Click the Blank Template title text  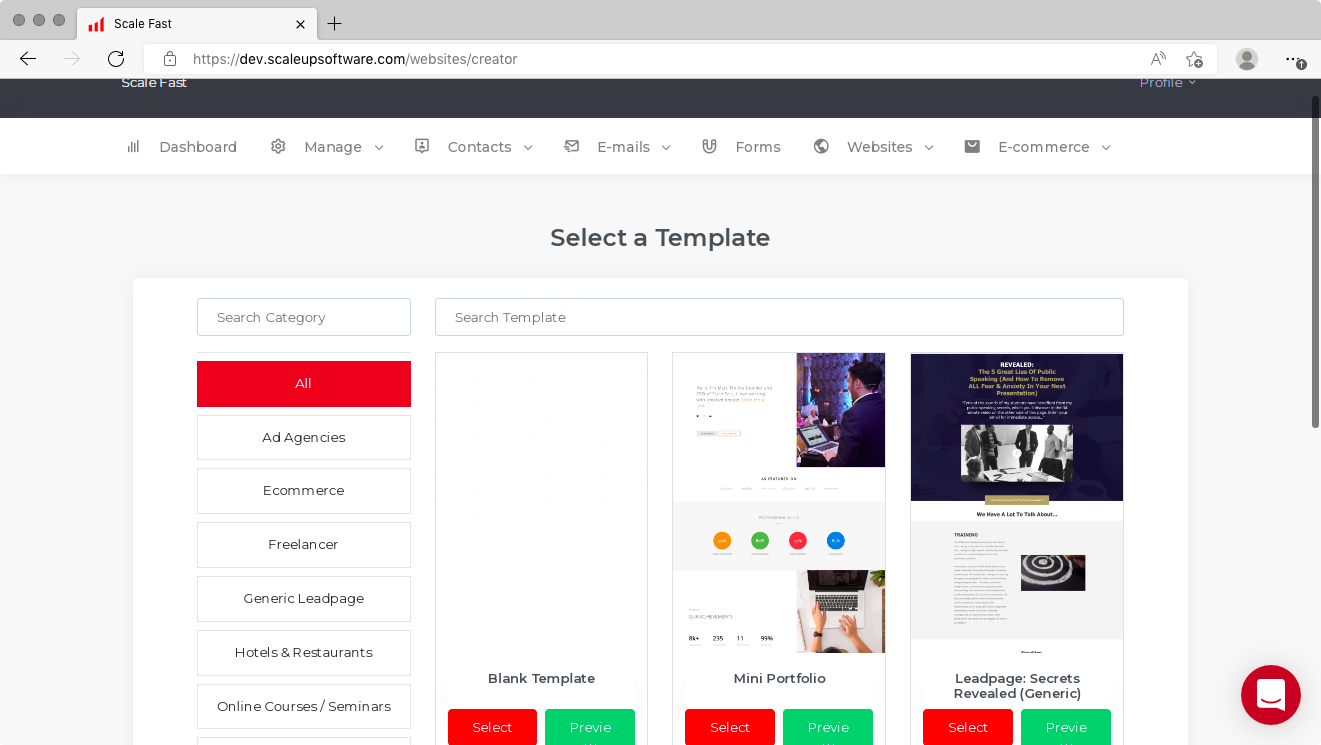[541, 679]
